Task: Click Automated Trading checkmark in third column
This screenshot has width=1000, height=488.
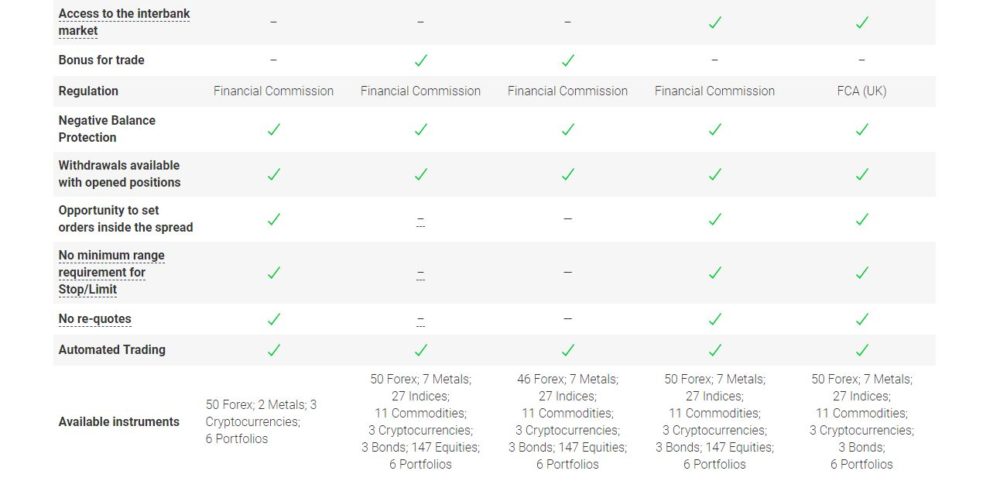Action: tap(568, 350)
